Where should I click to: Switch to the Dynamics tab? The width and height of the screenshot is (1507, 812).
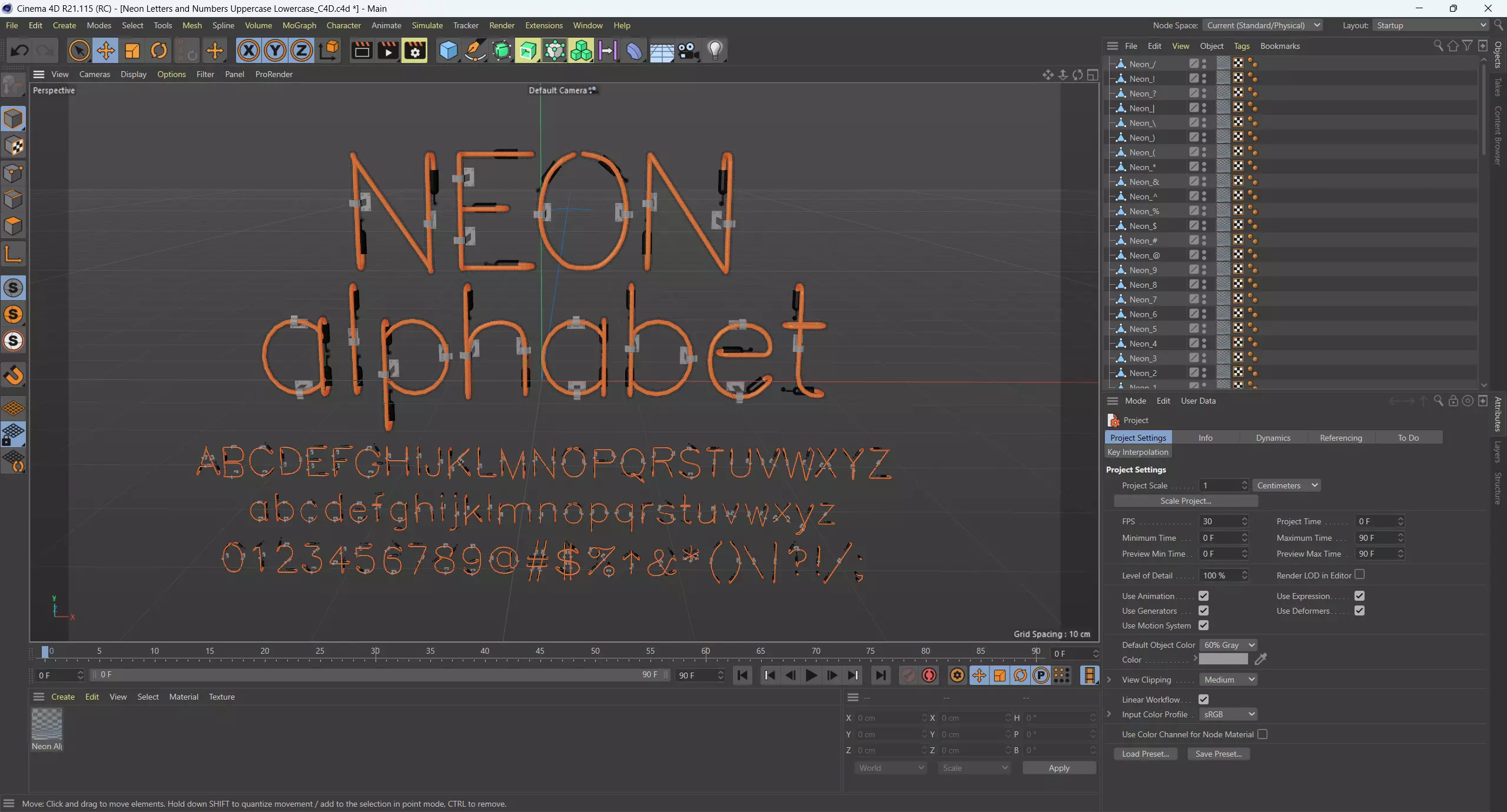[1273, 438]
